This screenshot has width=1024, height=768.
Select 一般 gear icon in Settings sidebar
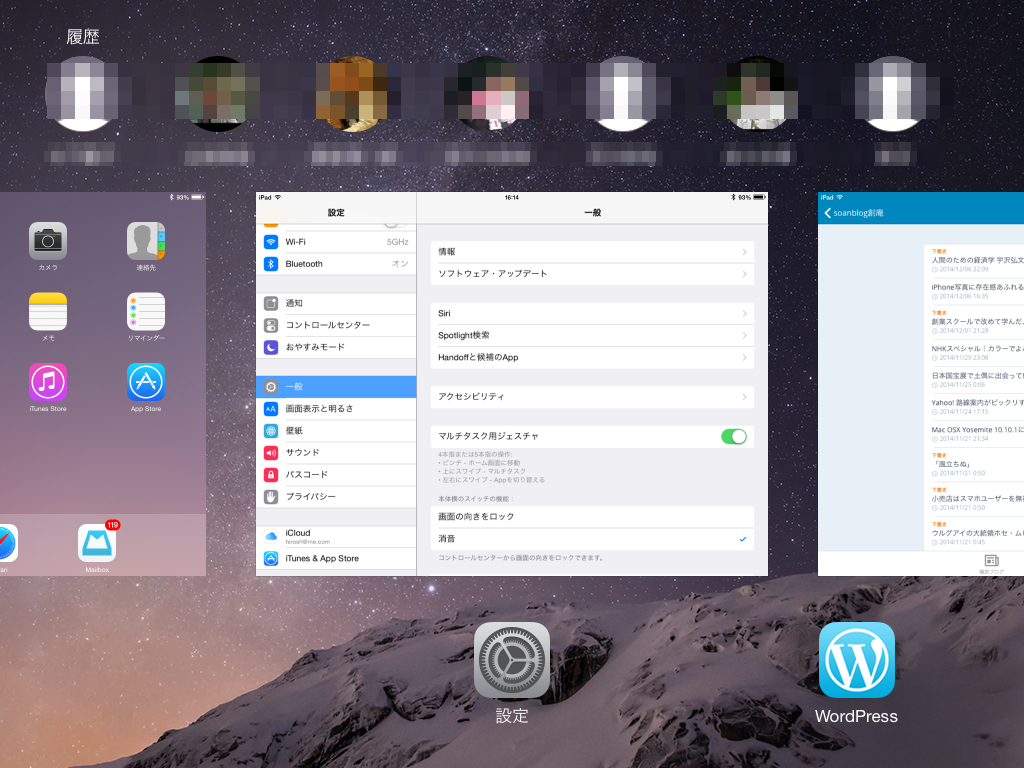pyautogui.click(x=271, y=387)
